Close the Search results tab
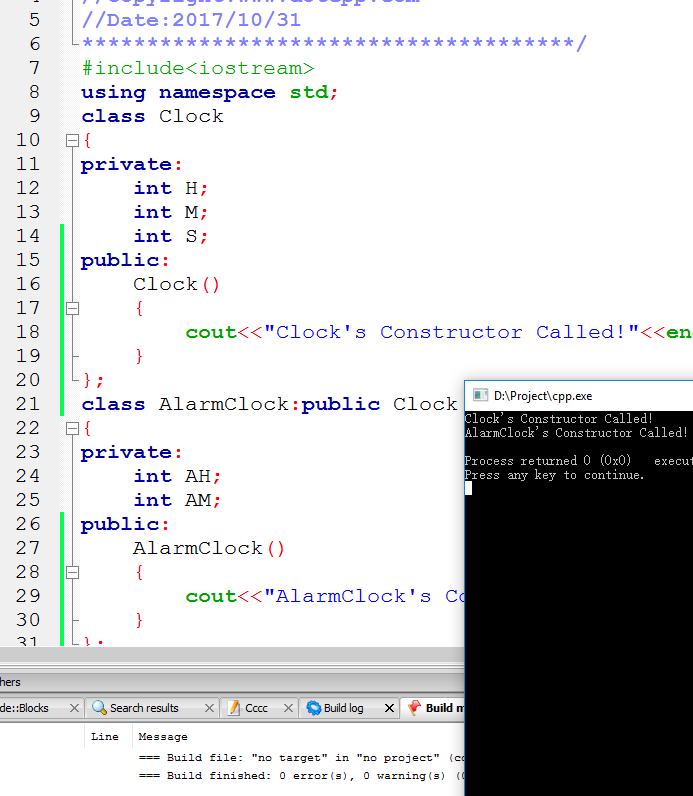This screenshot has height=796, width=693. [x=208, y=708]
